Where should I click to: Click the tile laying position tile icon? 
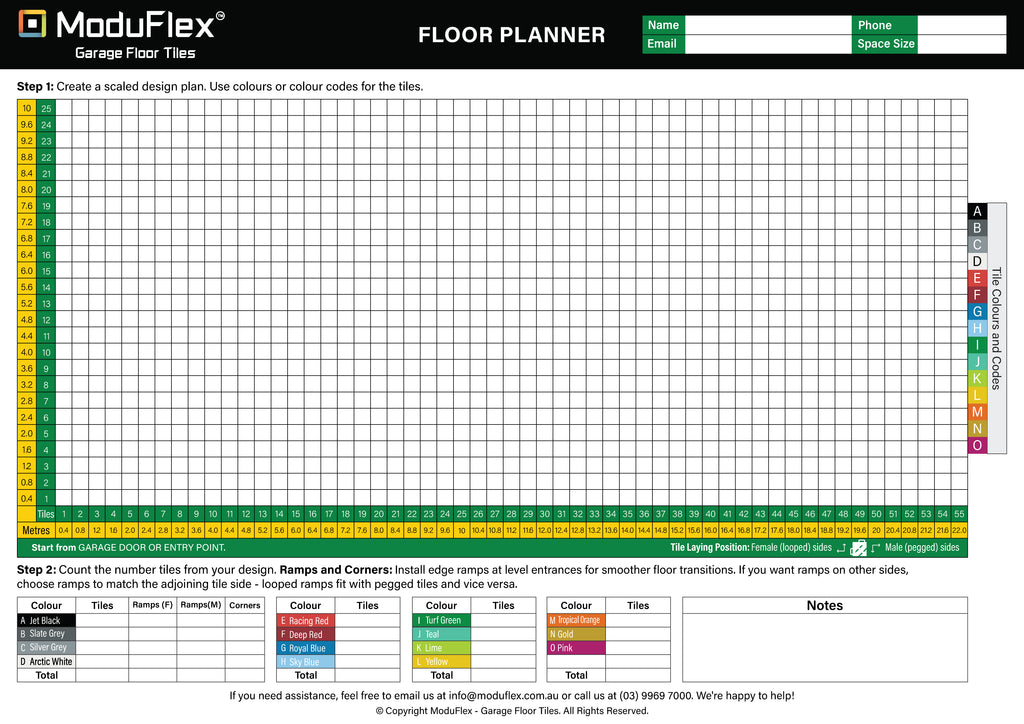click(x=858, y=548)
